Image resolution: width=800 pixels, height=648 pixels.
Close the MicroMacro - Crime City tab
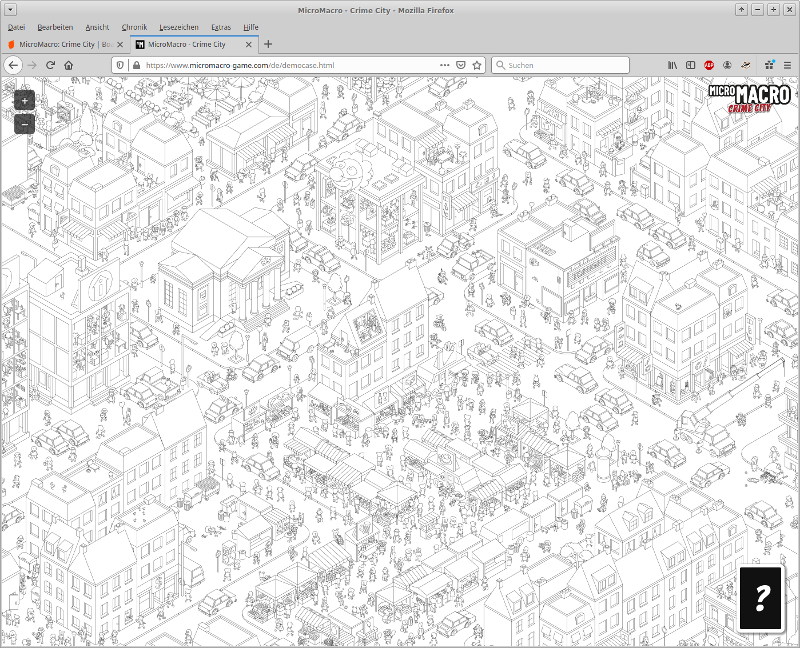pyautogui.click(x=248, y=44)
